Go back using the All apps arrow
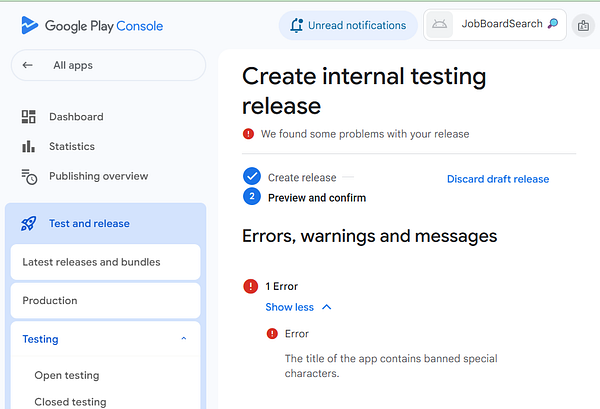 click(27, 65)
